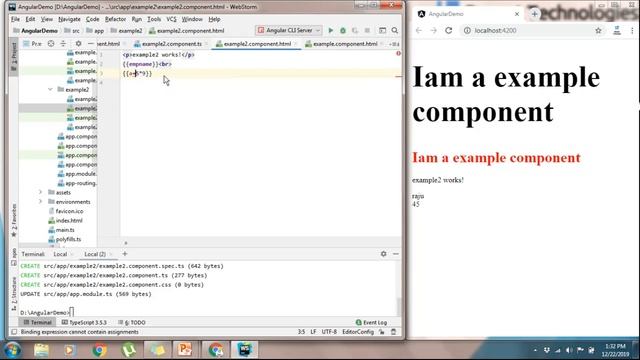Open a new tab in Chrome
Viewport: 640px width, 360px height.
[534, 14]
